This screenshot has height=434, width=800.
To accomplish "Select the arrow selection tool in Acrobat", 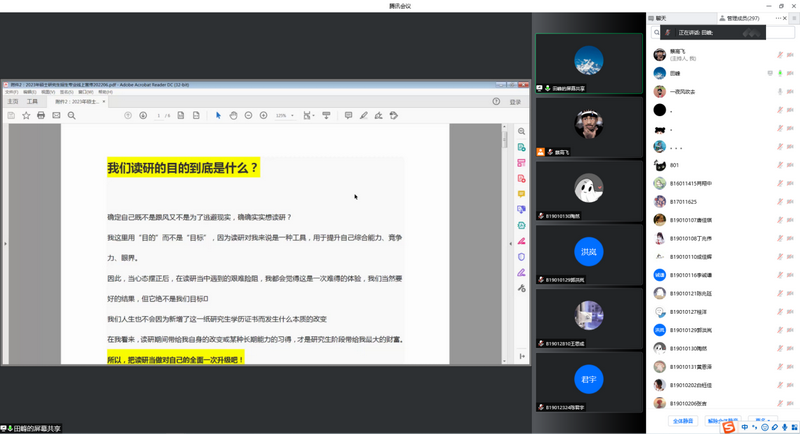I will point(218,116).
